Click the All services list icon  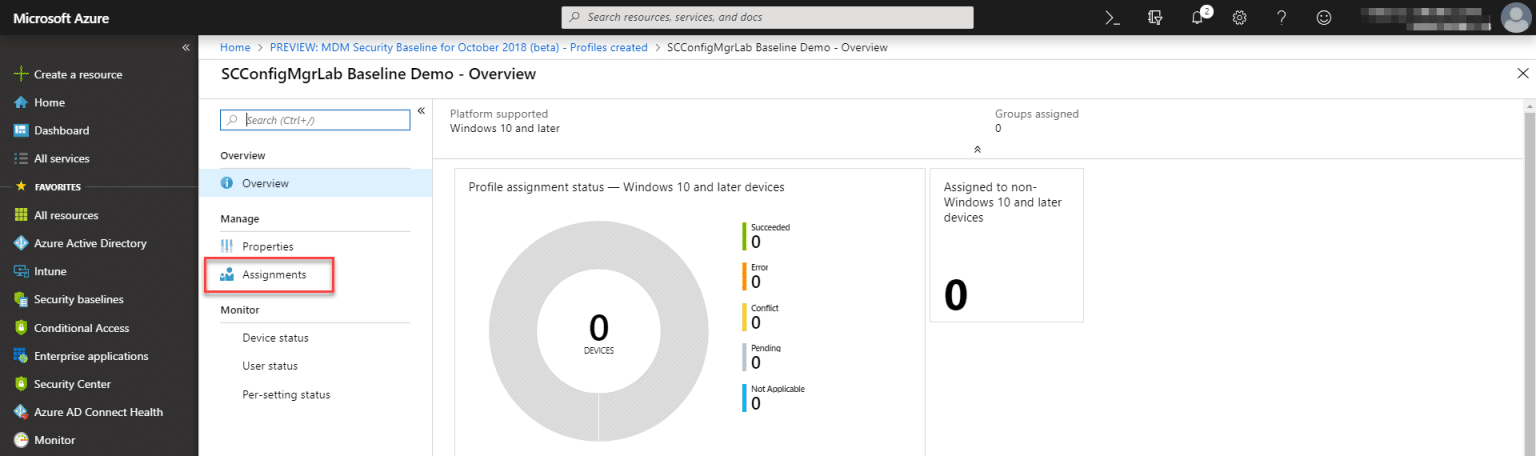pyautogui.click(x=20, y=158)
